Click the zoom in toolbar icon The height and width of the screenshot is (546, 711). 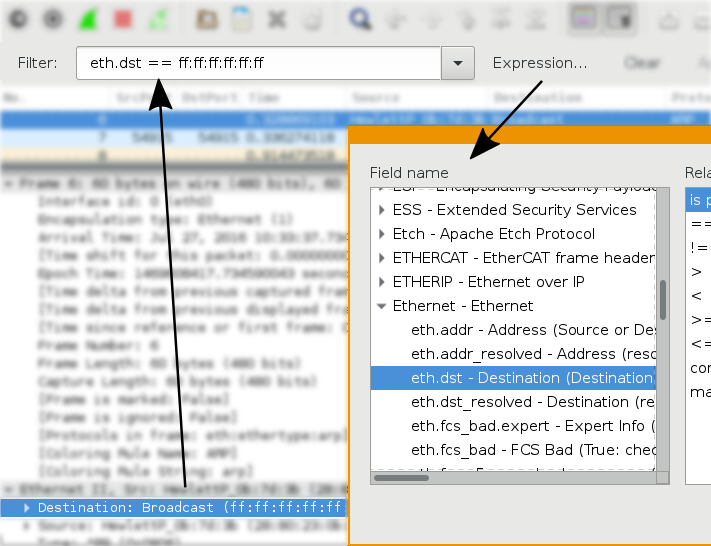pyautogui.click(x=669, y=20)
